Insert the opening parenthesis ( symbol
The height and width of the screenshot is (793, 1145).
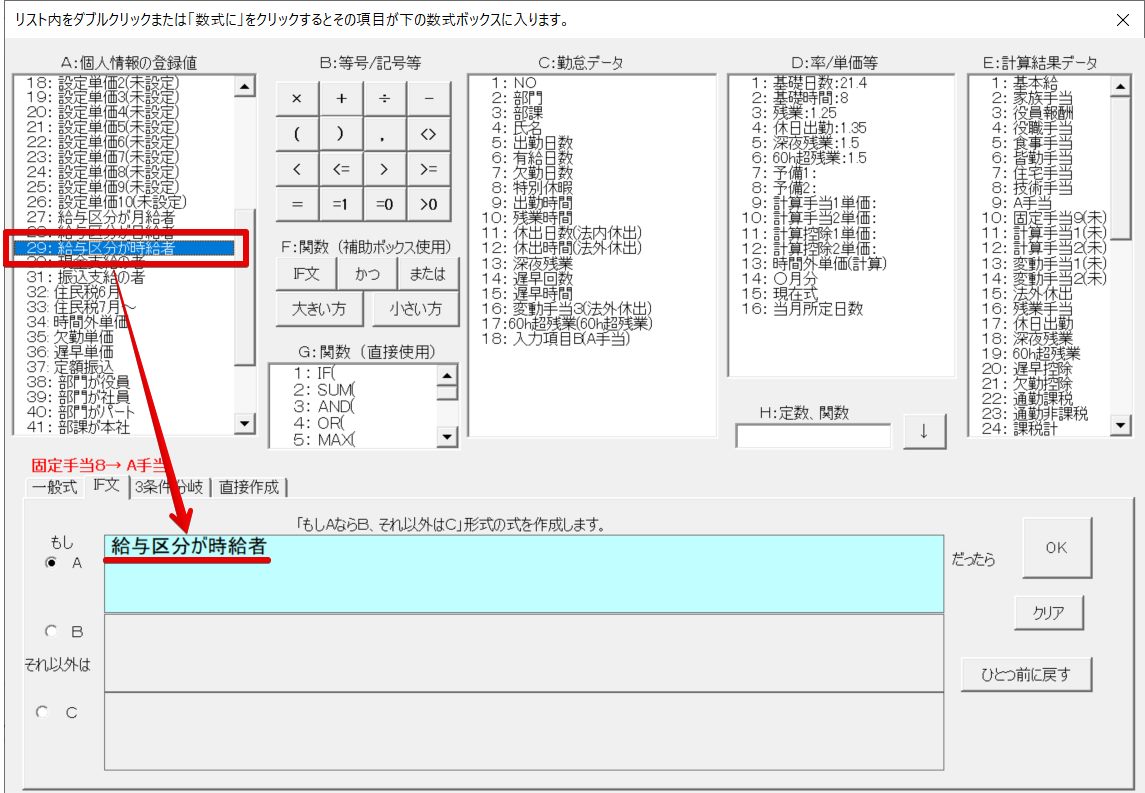coord(297,134)
